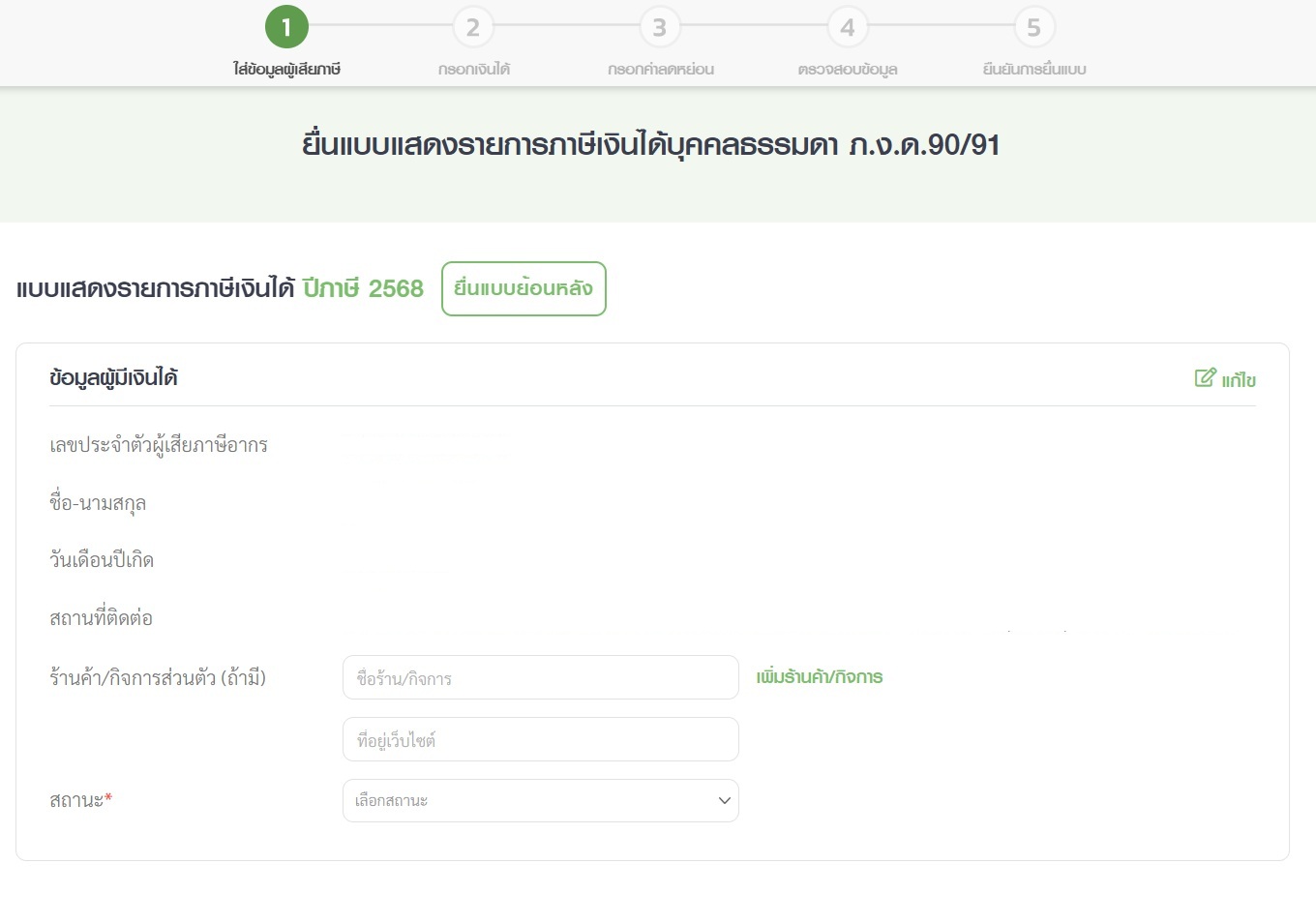The height and width of the screenshot is (923, 1316).
Task: Click the step 5 circle ยืนยันการยื่นแบบ
Action: tap(1034, 28)
